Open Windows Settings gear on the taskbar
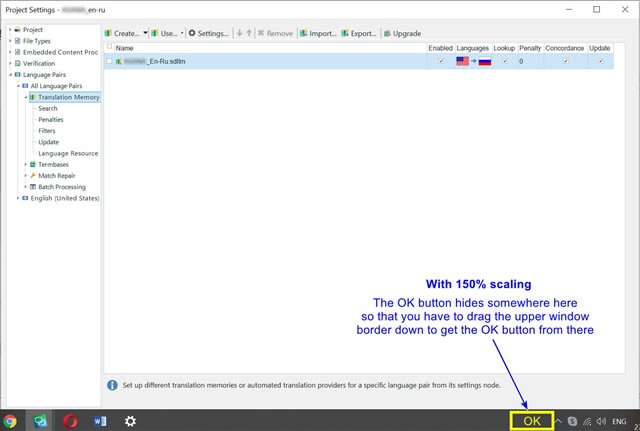 [130, 421]
